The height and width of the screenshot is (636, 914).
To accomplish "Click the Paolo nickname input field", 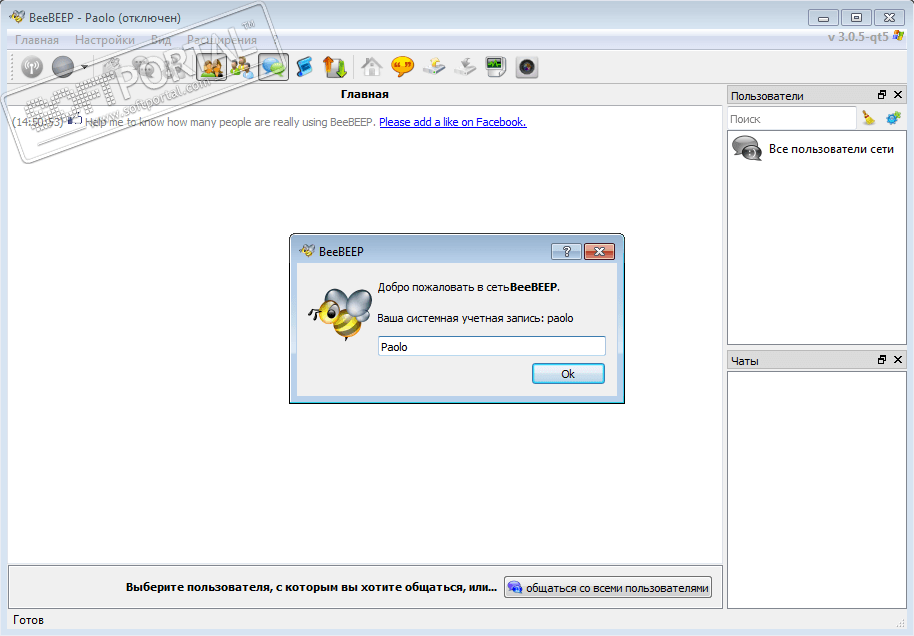I will (x=491, y=346).
